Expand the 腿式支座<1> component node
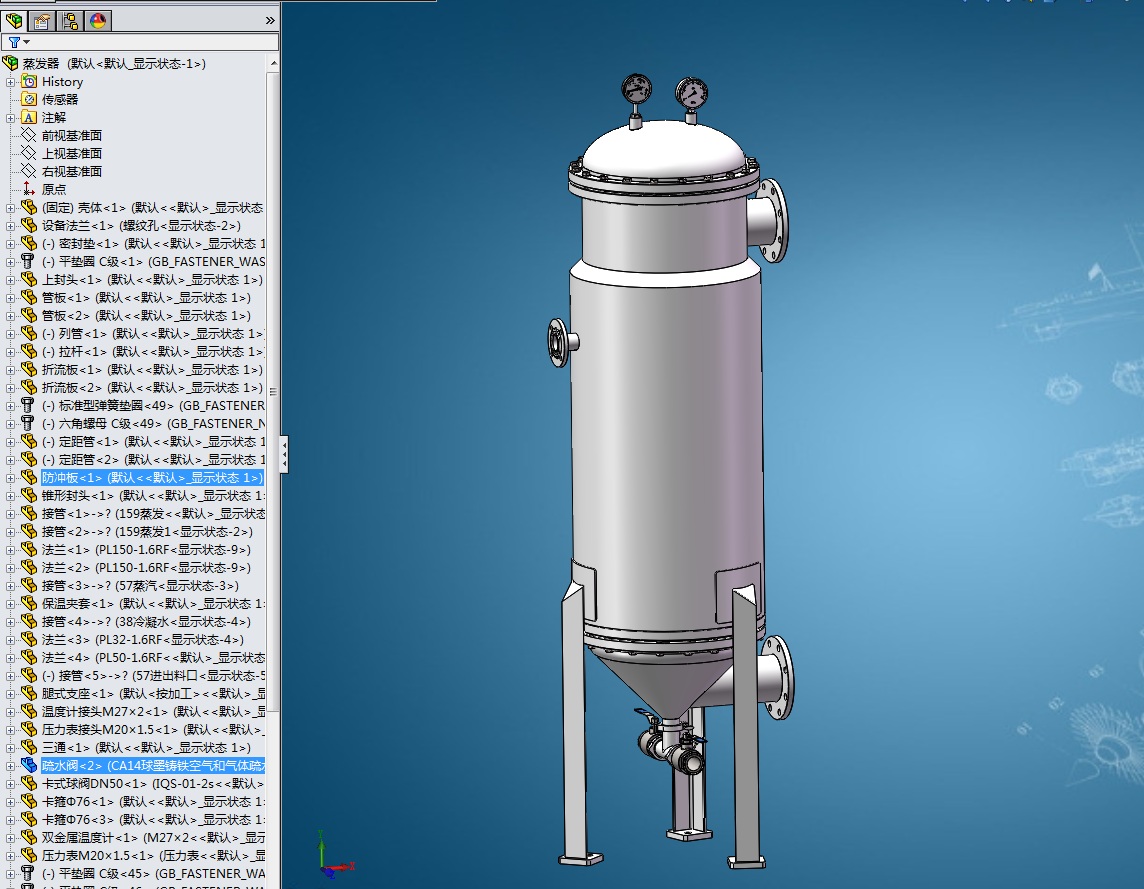 coord(11,694)
